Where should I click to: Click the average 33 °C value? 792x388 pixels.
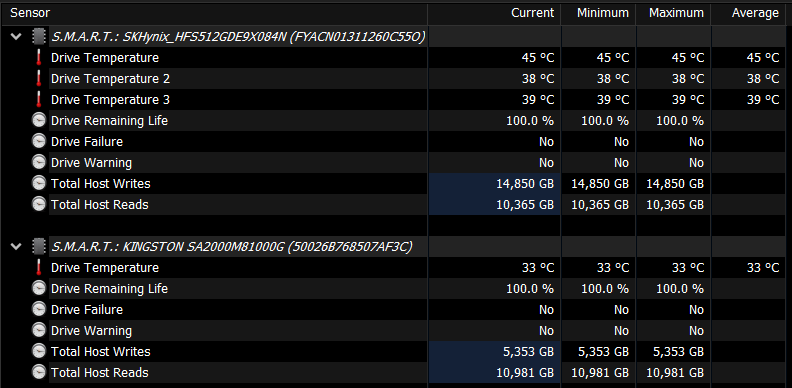pos(763,267)
